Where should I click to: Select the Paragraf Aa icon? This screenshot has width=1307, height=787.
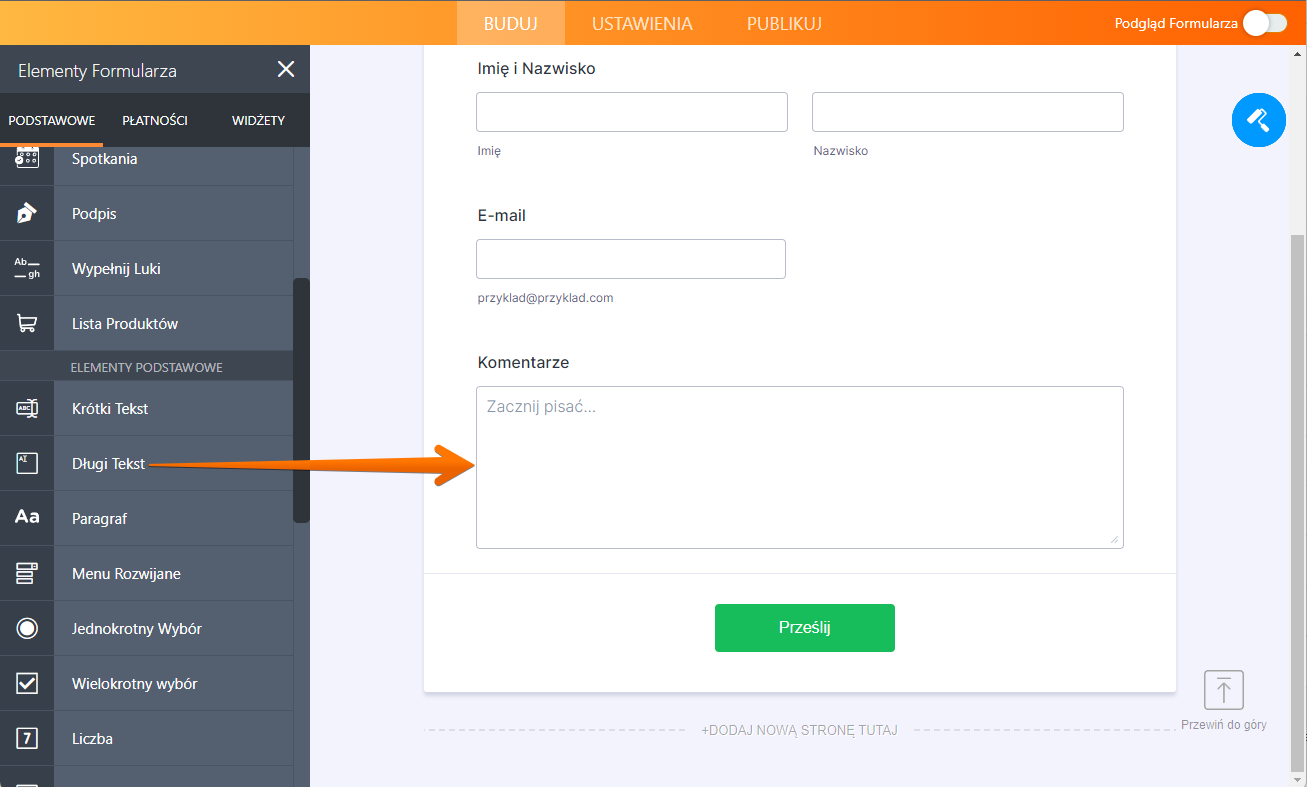click(x=27, y=518)
